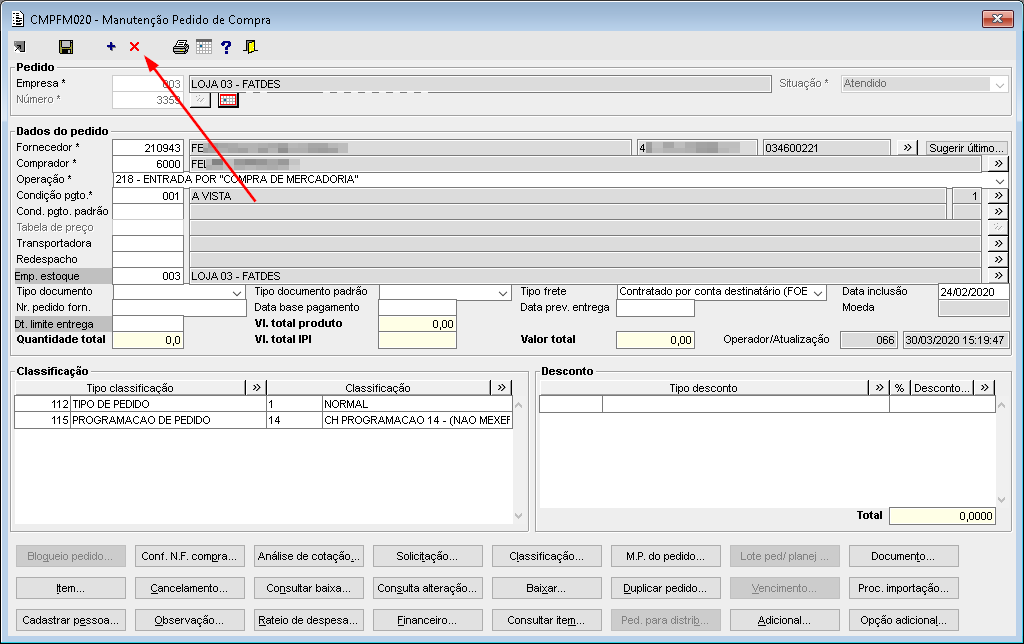Exit using the yellow door icon
Image resolution: width=1024 pixels, height=644 pixels.
[250, 47]
